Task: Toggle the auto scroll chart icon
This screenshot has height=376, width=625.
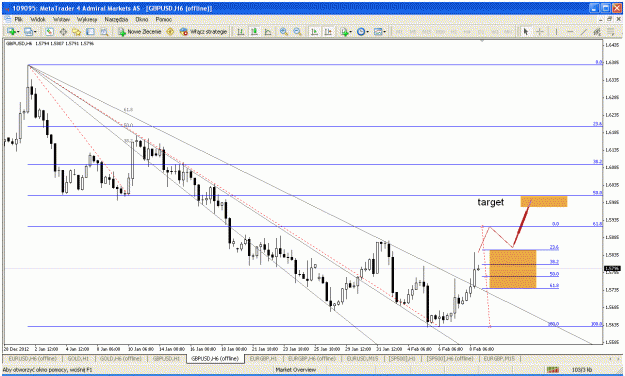Action: pos(314,31)
